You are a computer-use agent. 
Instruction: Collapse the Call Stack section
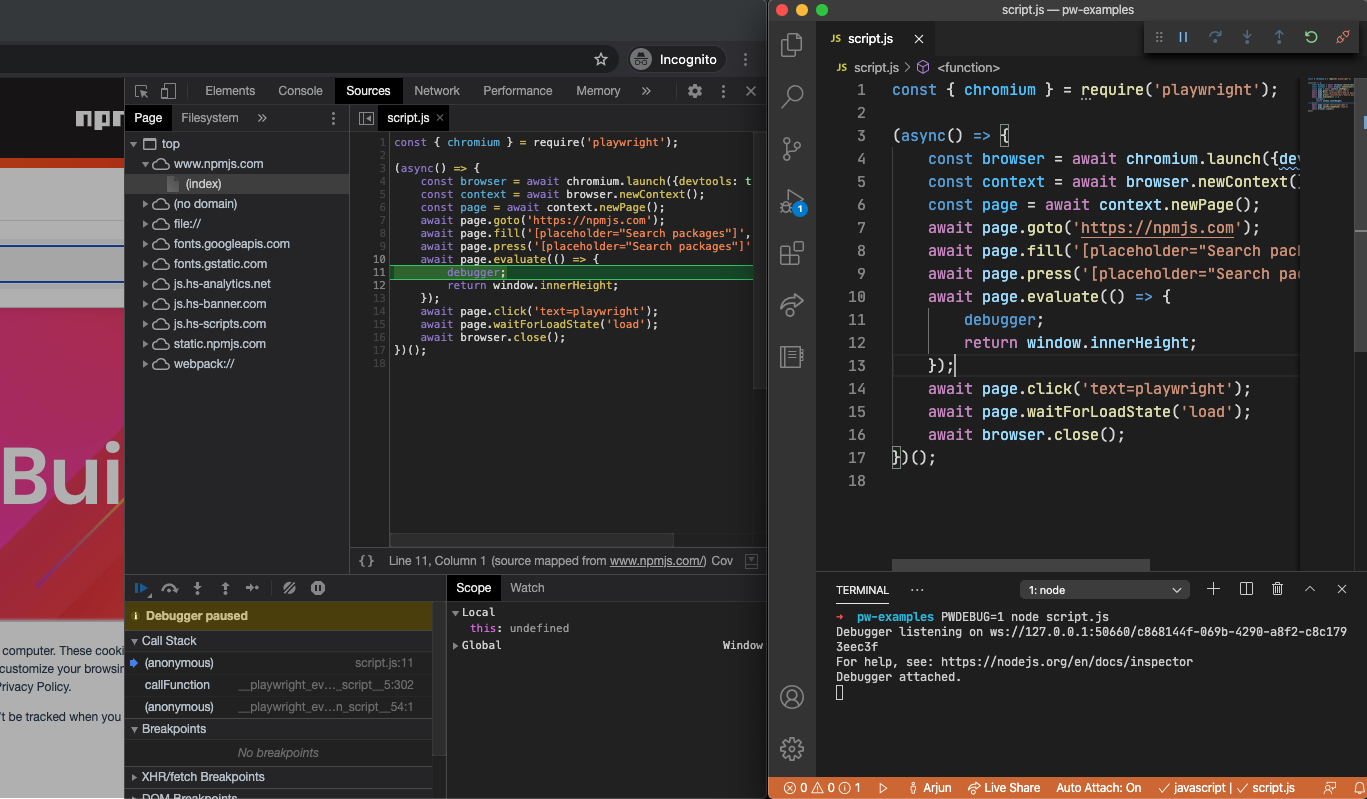(x=136, y=641)
